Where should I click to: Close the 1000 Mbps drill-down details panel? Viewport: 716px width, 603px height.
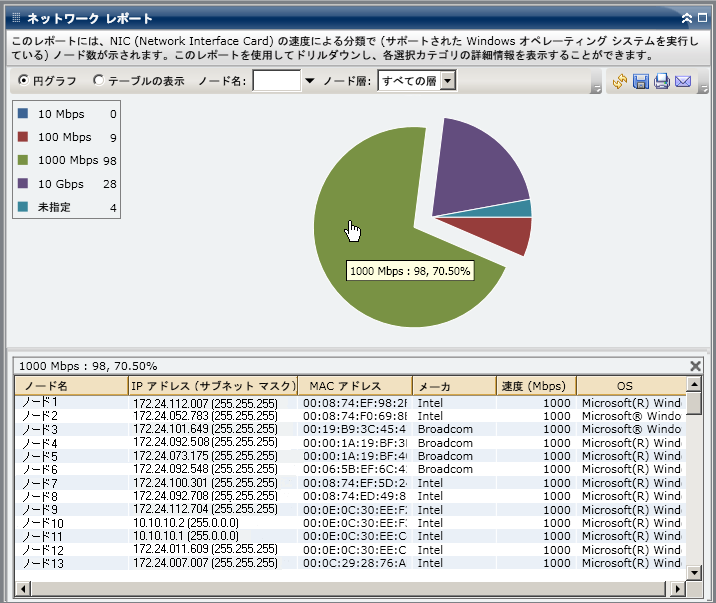pos(696,366)
